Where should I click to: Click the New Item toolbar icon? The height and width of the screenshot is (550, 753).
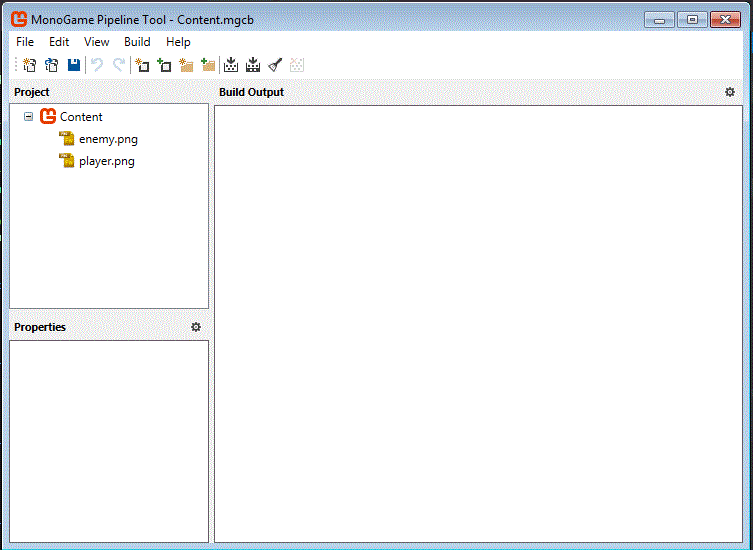click(142, 65)
